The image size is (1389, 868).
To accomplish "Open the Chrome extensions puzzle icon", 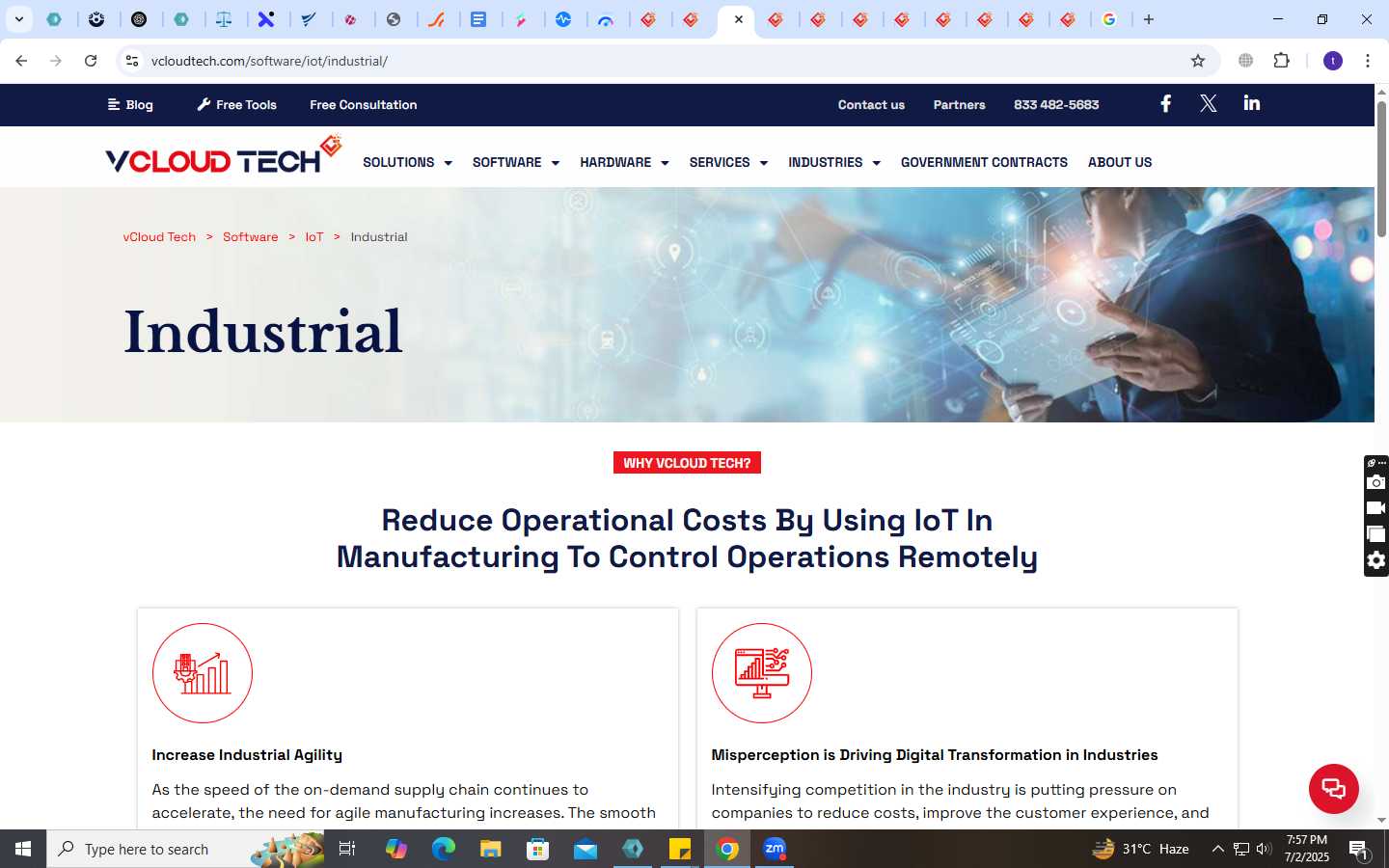I will [1281, 61].
